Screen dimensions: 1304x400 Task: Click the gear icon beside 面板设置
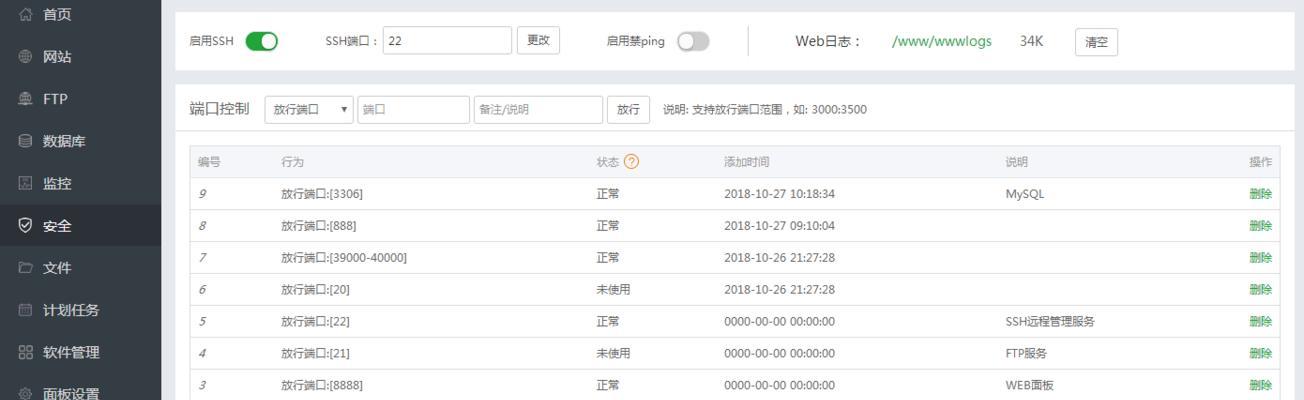(x=25, y=393)
